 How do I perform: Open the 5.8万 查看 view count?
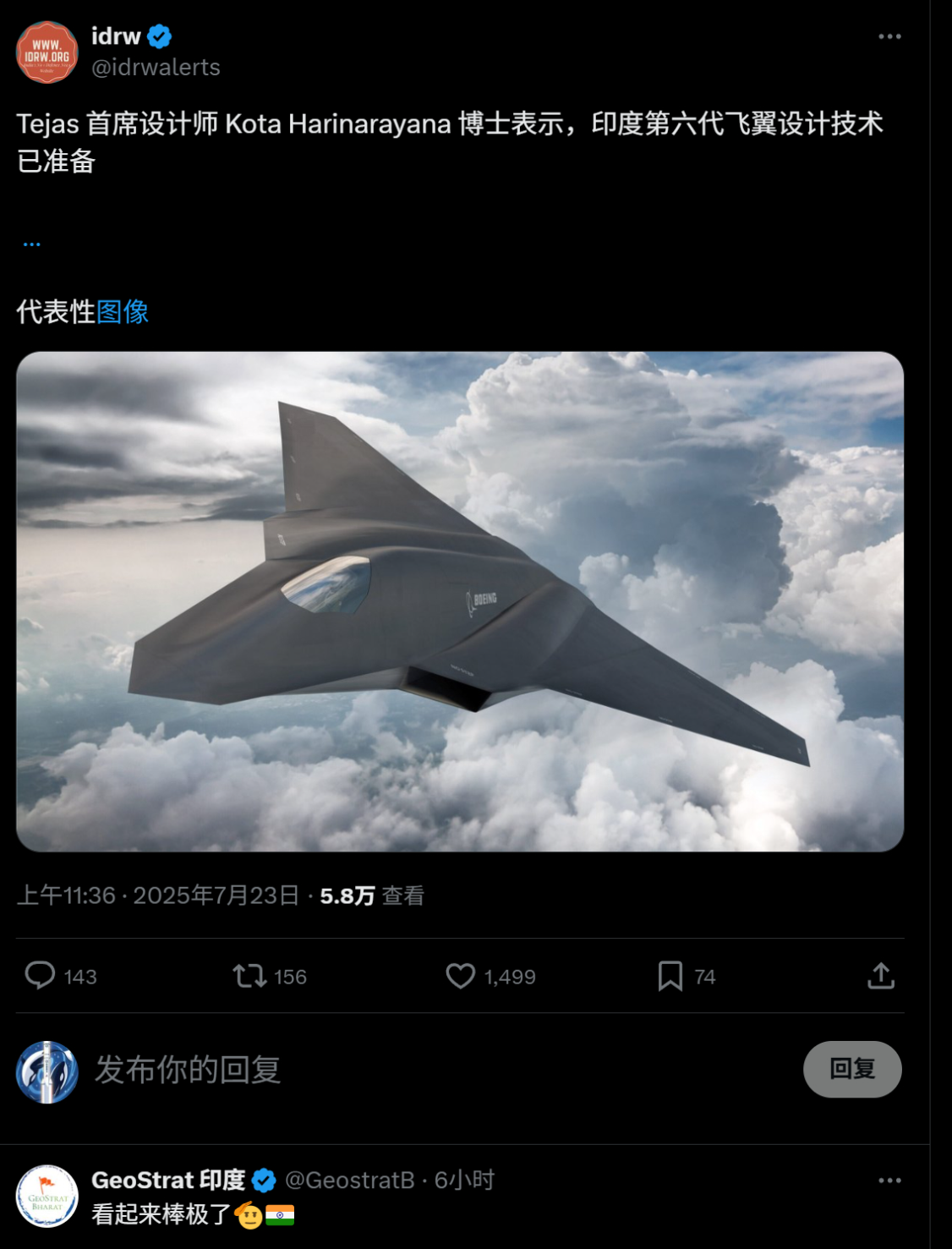[372, 896]
